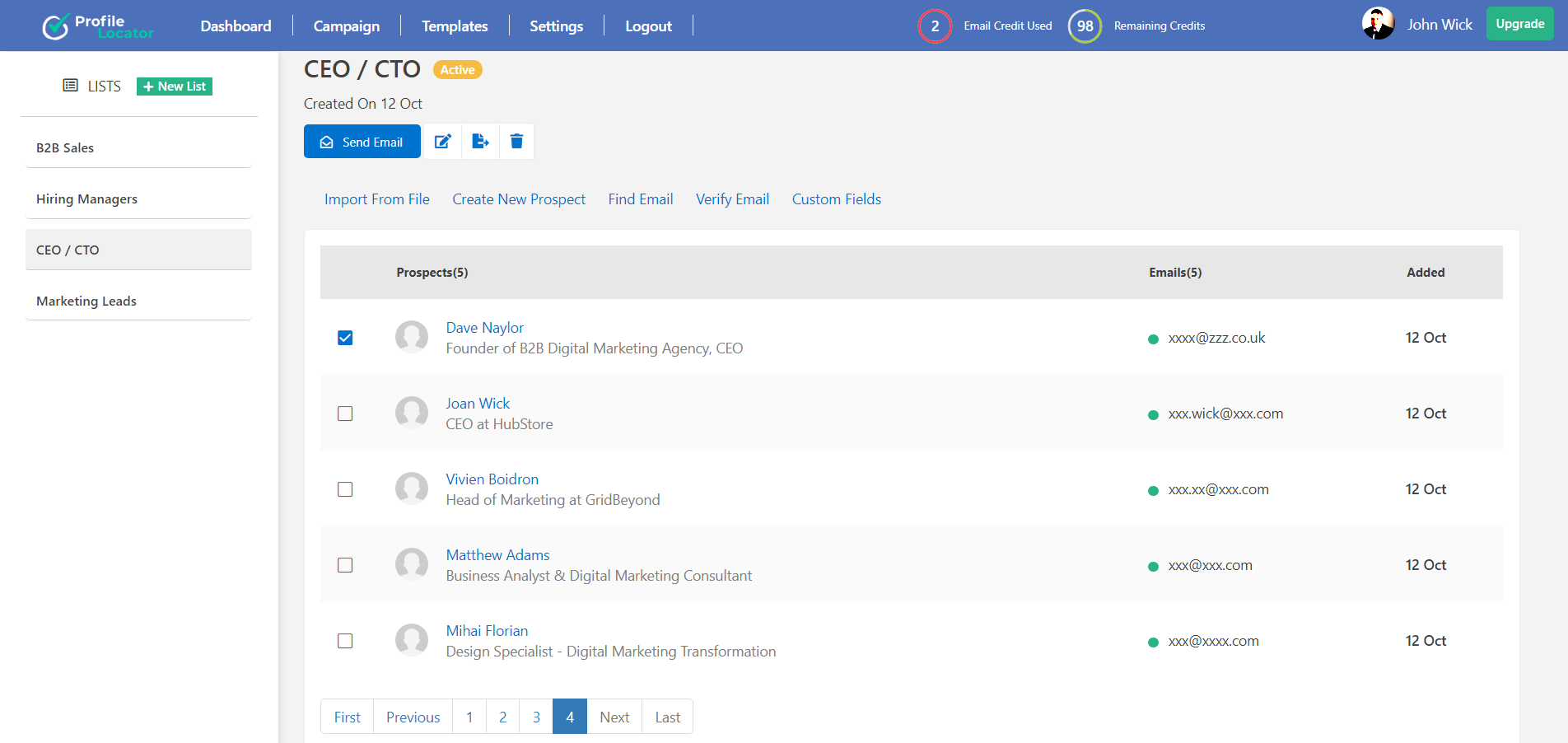The width and height of the screenshot is (1568, 743).
Task: Open the Import From File link
Action: [x=376, y=199]
